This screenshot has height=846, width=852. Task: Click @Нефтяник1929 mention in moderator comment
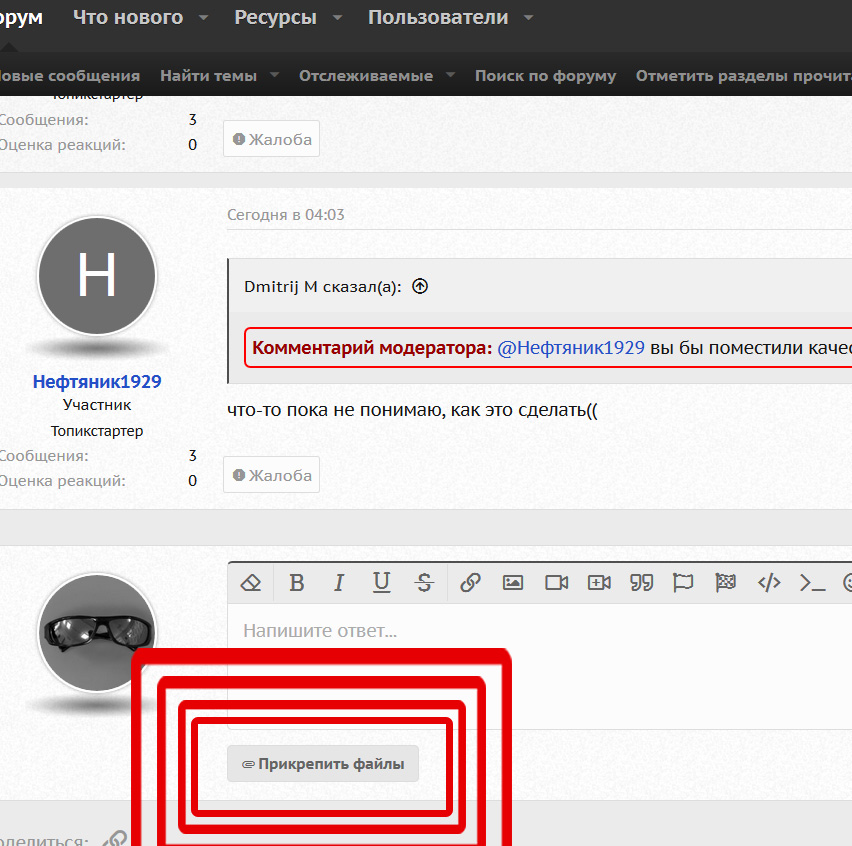(571, 347)
